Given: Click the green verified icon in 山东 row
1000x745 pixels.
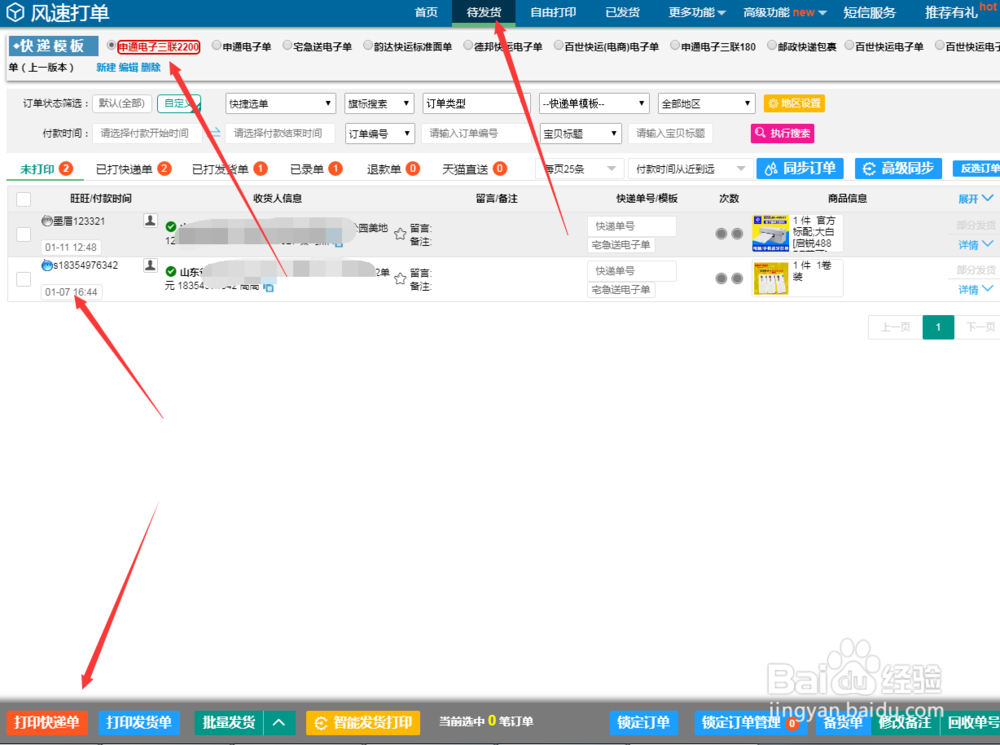Looking at the screenshot, I should [x=170, y=272].
